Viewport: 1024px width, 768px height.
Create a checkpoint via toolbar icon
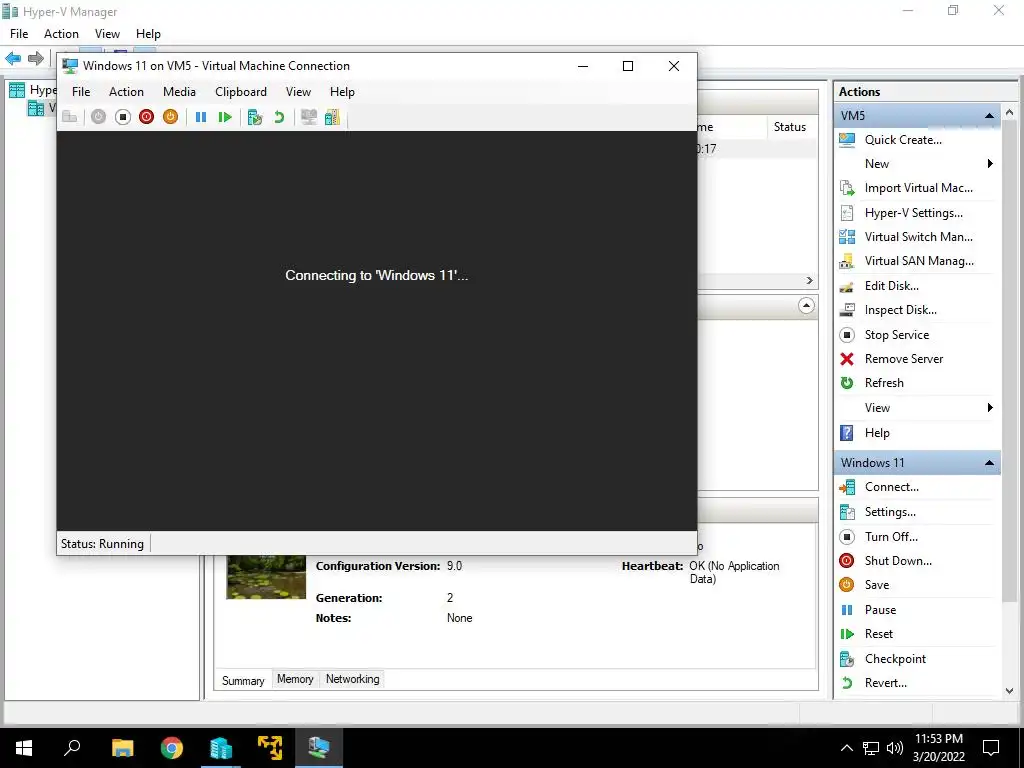tap(255, 118)
